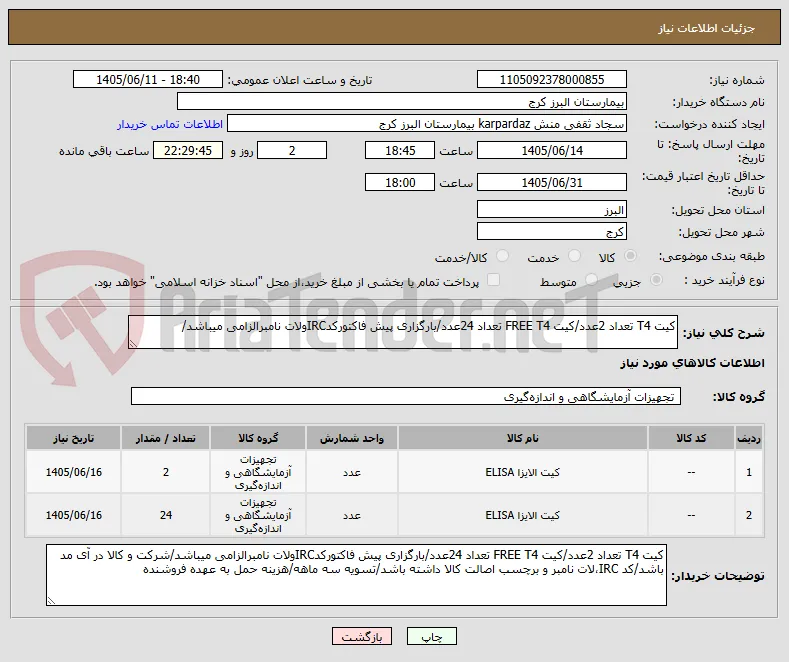Select the متوسط purchase type radio

point(592,280)
